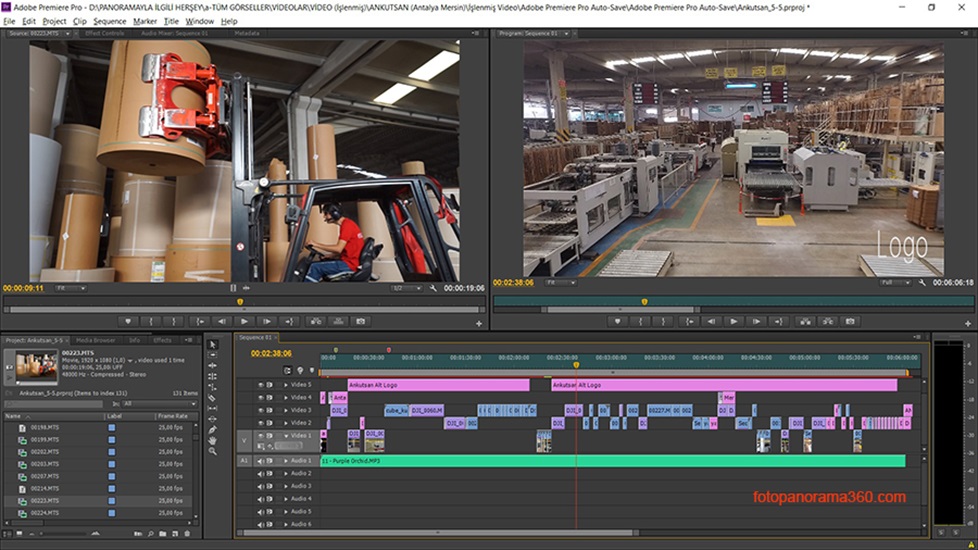
Task: Open the Marker menu
Action: (145, 21)
